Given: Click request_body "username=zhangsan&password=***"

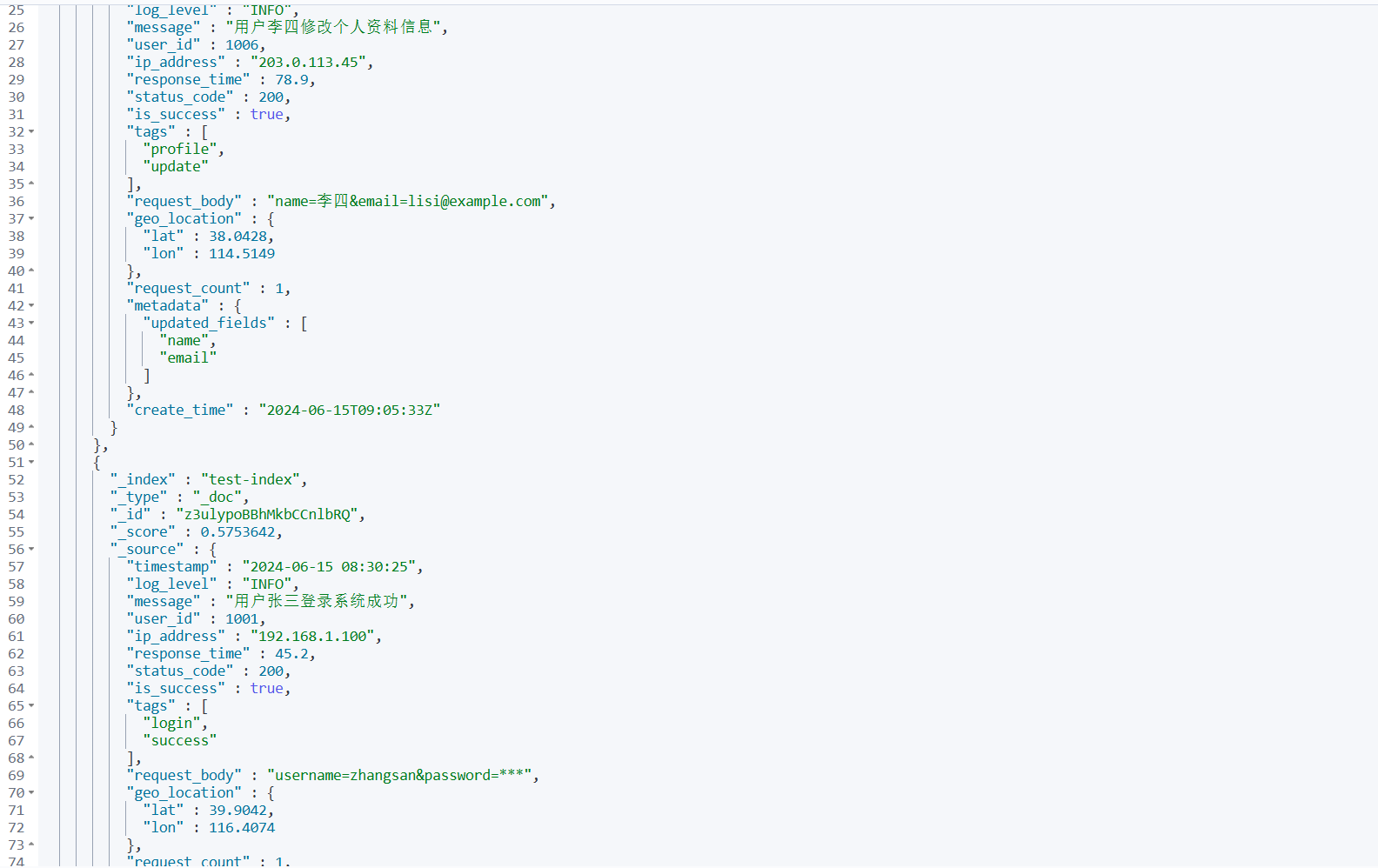Looking at the screenshot, I should (399, 775).
